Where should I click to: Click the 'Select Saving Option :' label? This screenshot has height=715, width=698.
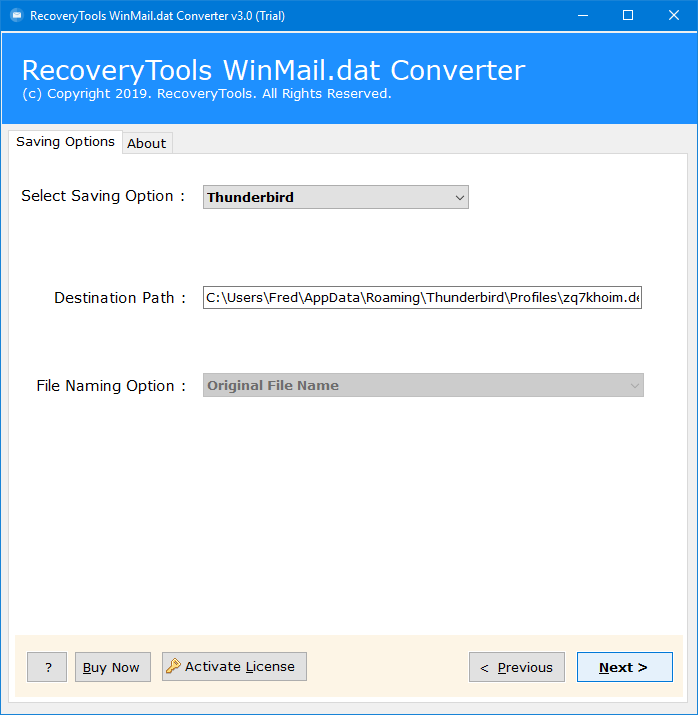(103, 196)
